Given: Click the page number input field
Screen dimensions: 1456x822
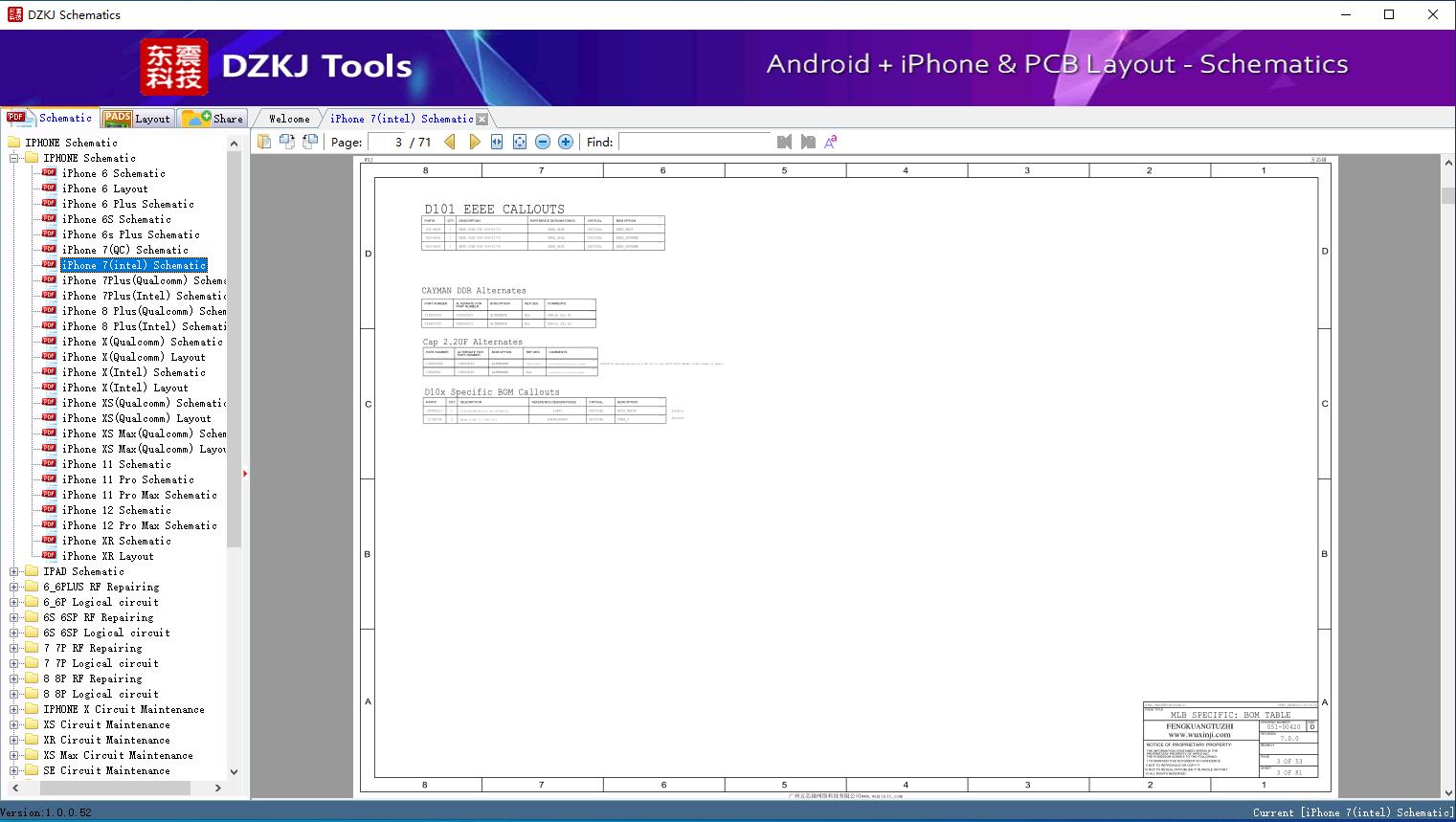Looking at the screenshot, I should coord(387,142).
